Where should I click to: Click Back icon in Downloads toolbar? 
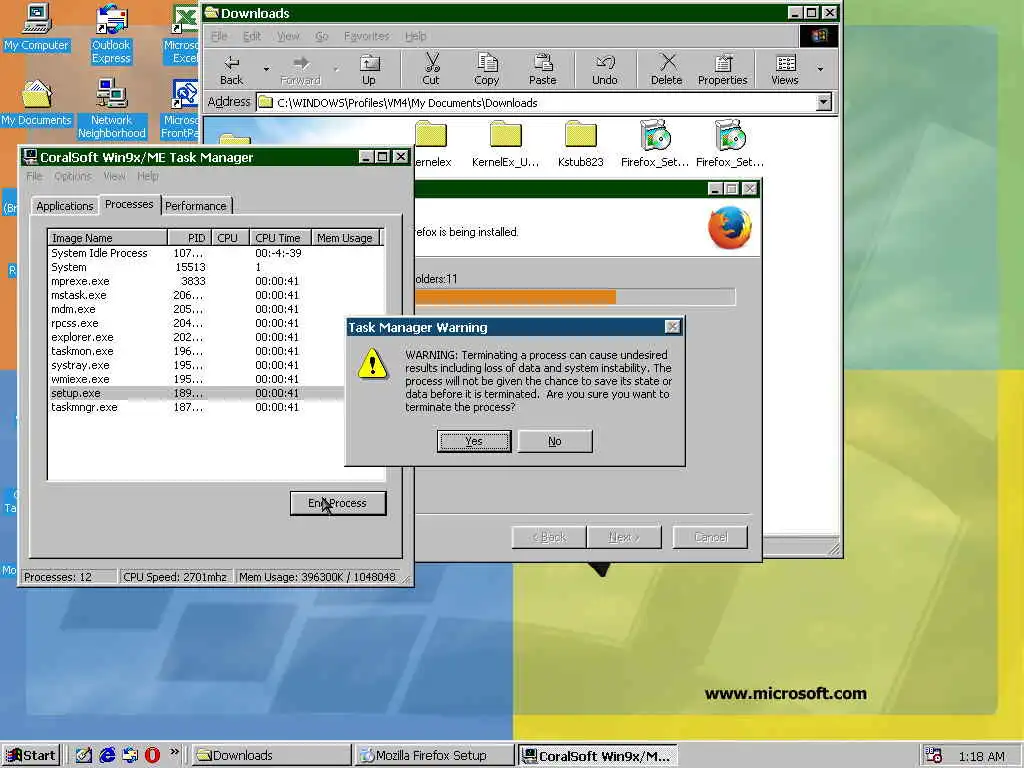tap(231, 69)
